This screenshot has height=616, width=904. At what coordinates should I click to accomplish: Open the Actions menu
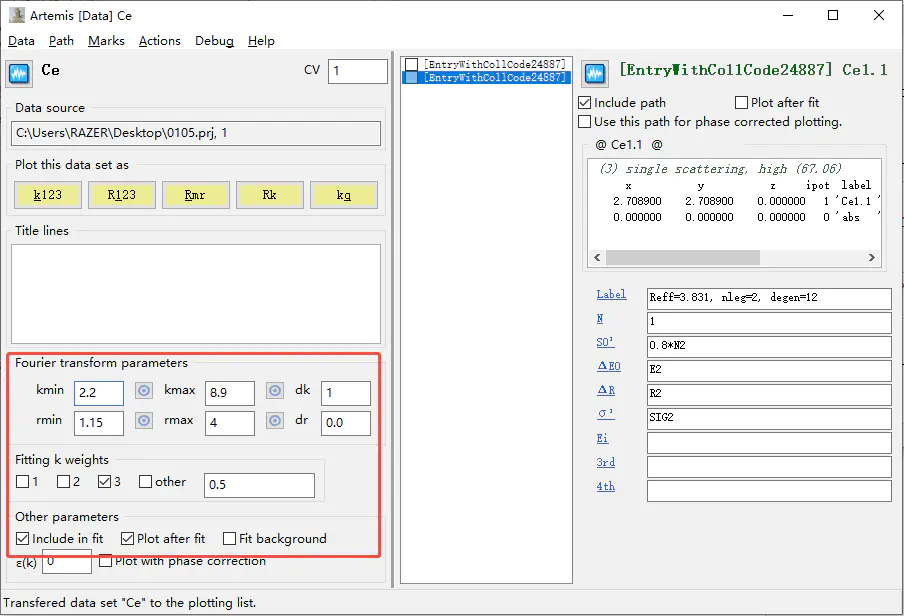pyautogui.click(x=160, y=41)
